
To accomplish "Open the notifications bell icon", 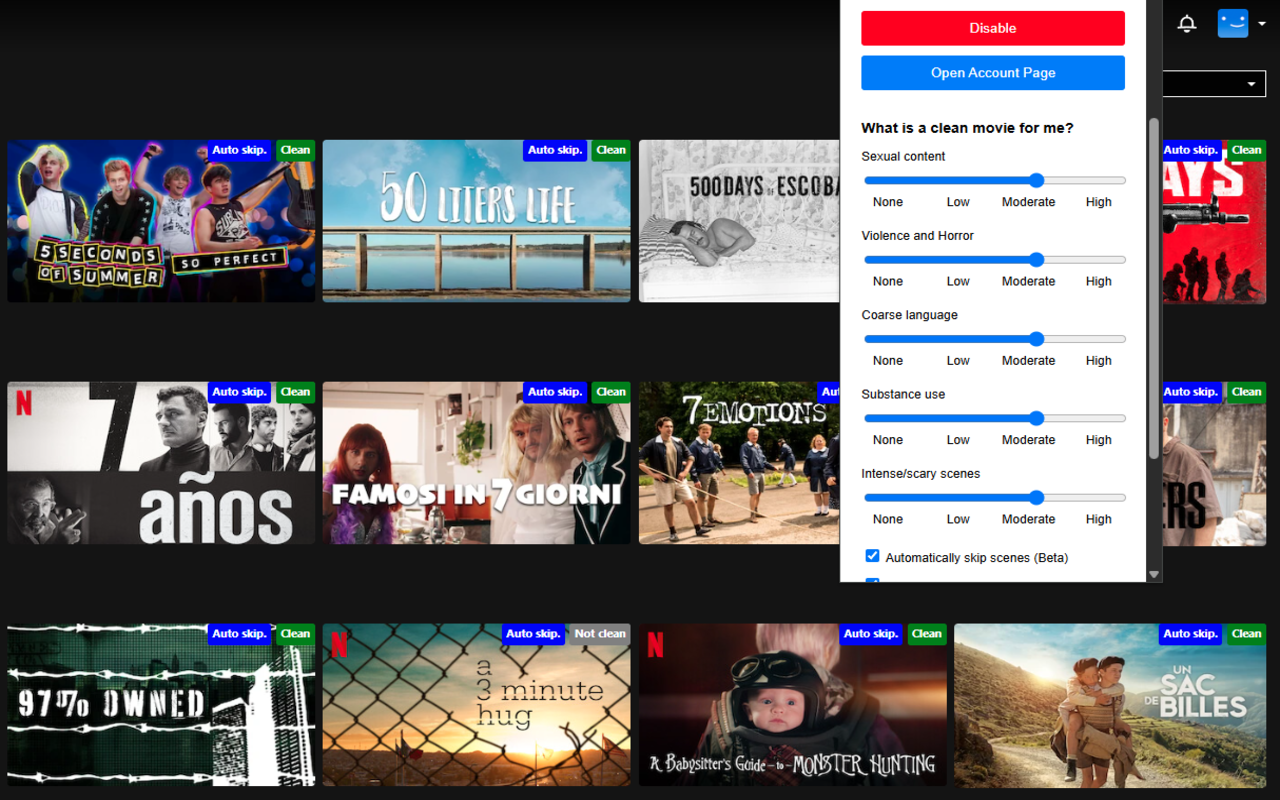I will pos(1187,24).
